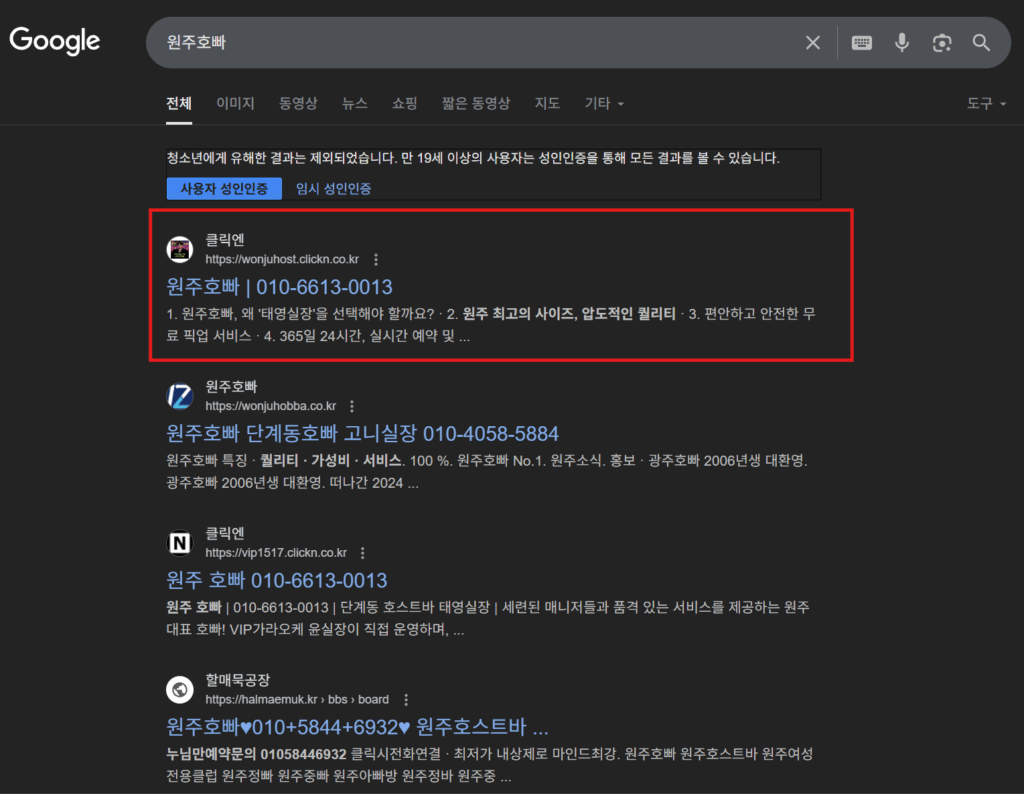Switch to the 동영상 tab

298,103
